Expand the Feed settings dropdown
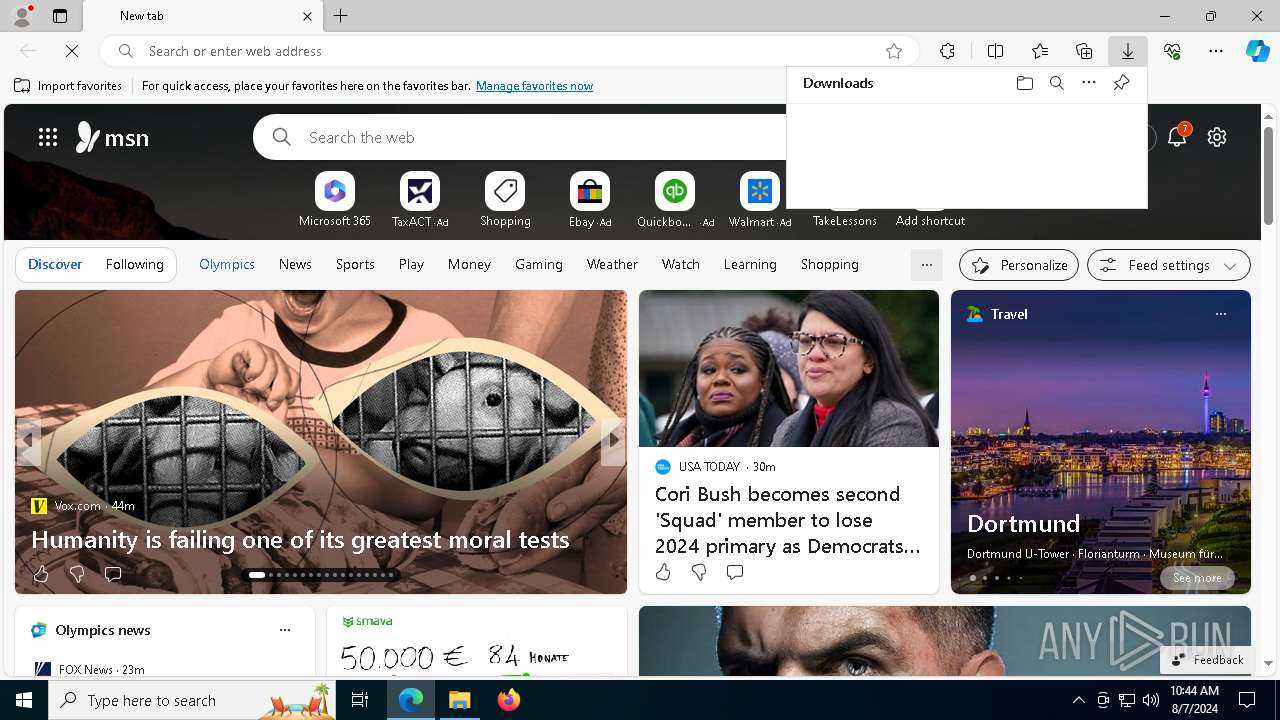The height and width of the screenshot is (720, 1280). [1168, 265]
